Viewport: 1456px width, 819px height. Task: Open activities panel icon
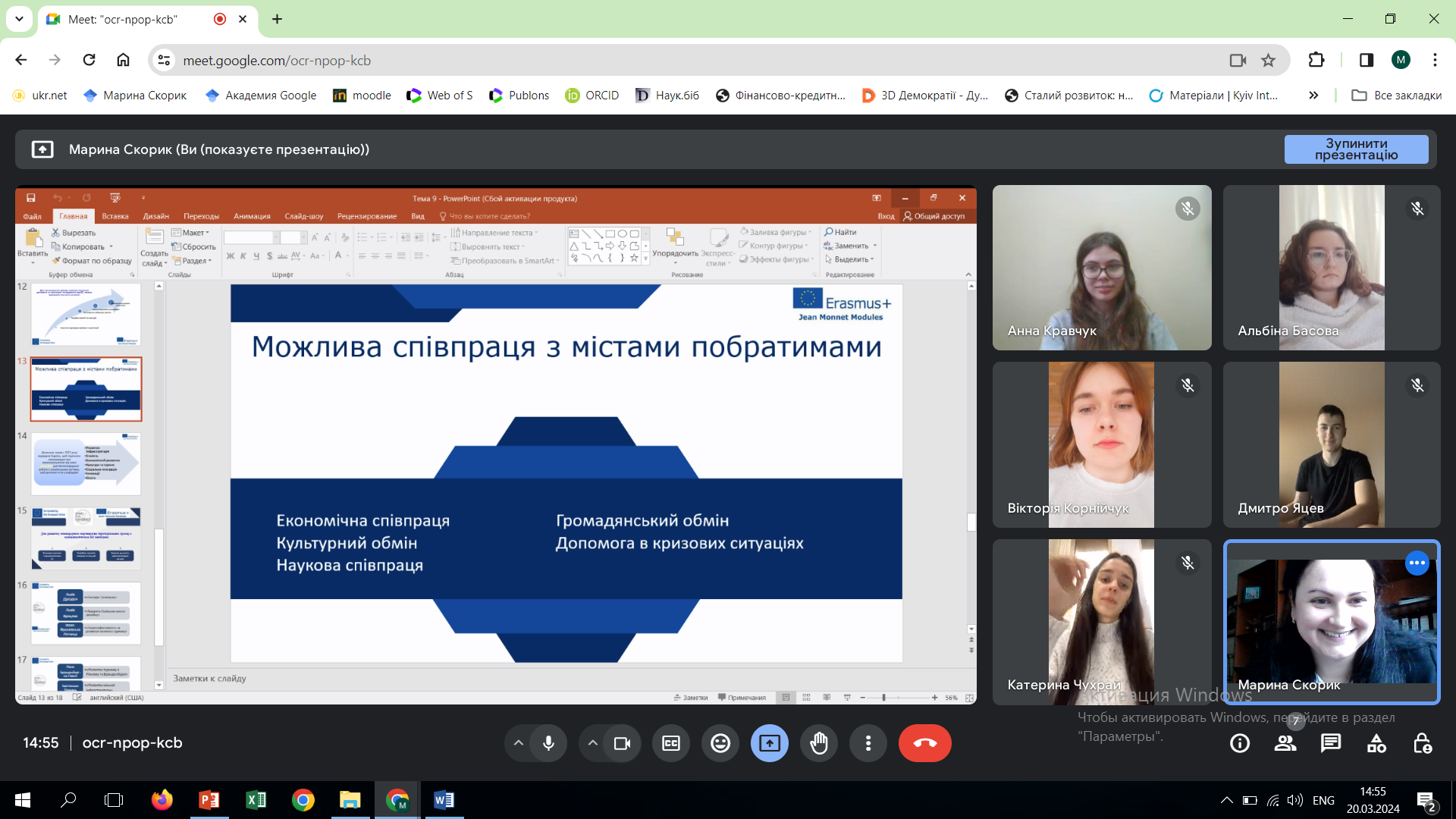point(1376,744)
